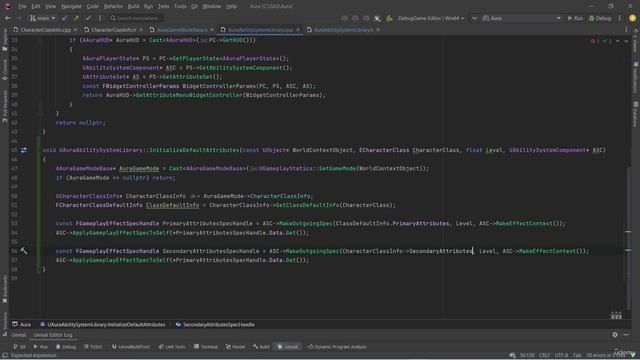
Task: Switch to AuraAbilitySystemLibrary.h tab
Action: [343, 30]
